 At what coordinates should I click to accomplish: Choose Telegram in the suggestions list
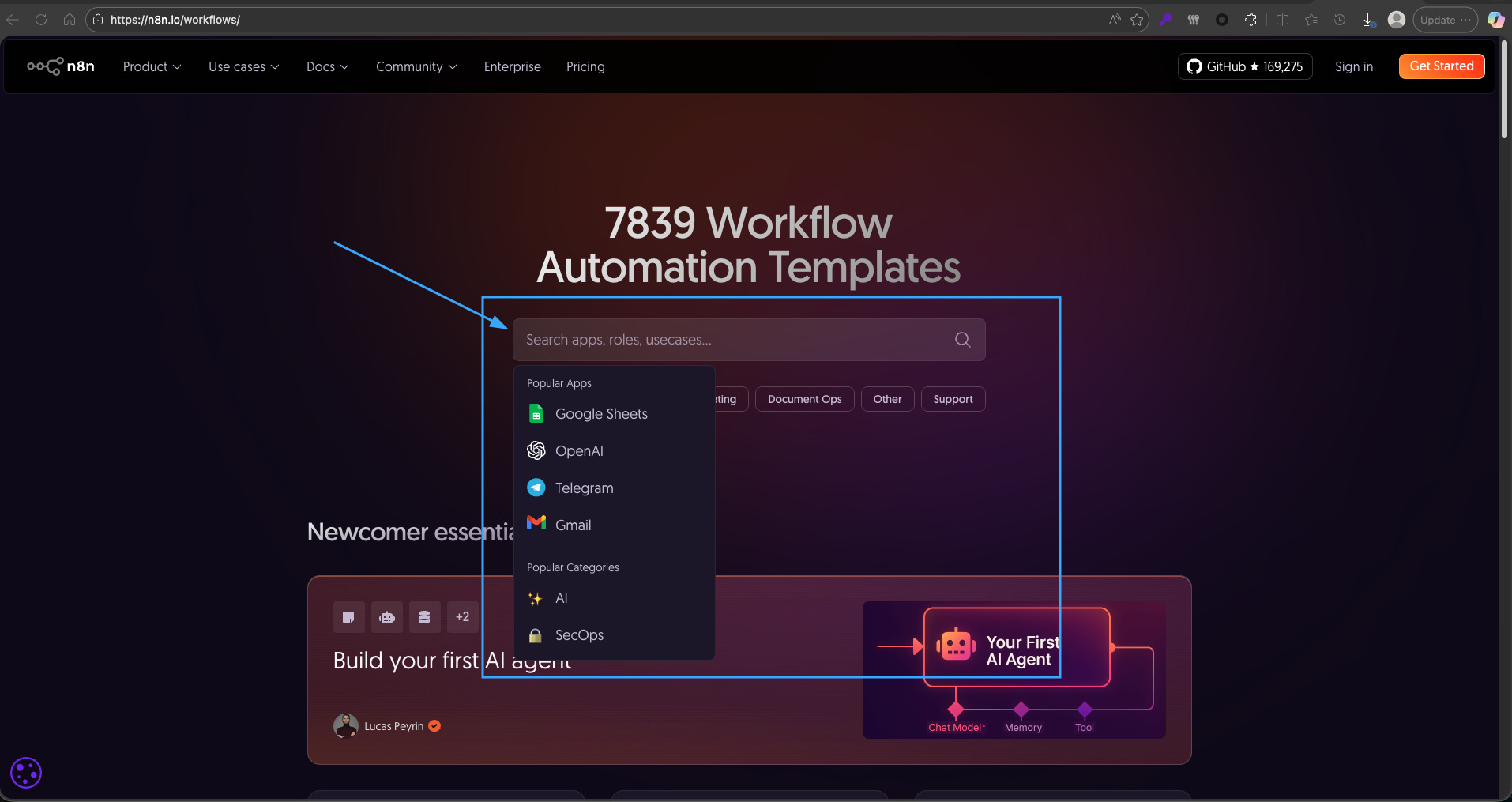pos(584,488)
